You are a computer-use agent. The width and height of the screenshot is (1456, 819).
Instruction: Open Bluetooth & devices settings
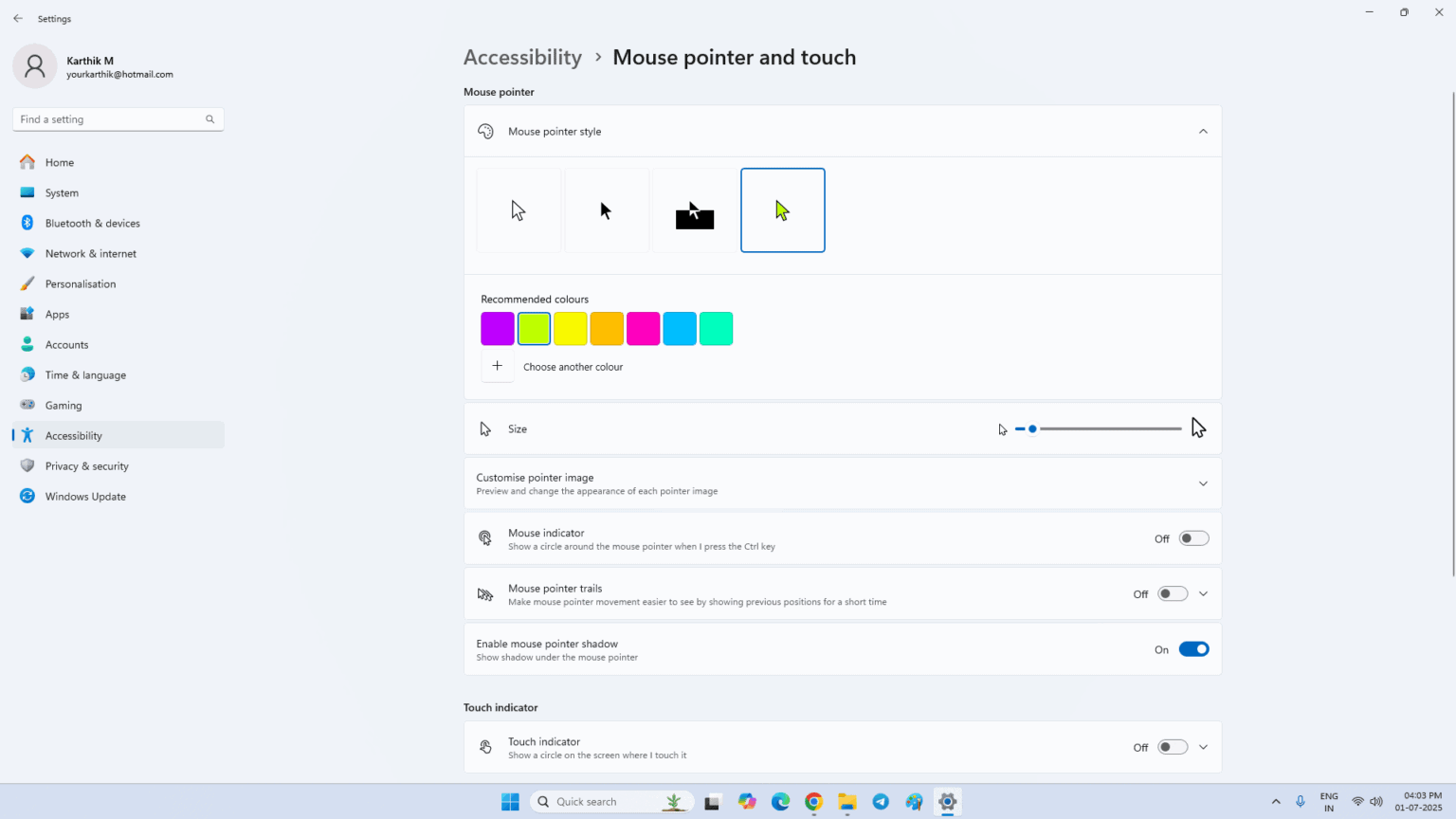[92, 223]
